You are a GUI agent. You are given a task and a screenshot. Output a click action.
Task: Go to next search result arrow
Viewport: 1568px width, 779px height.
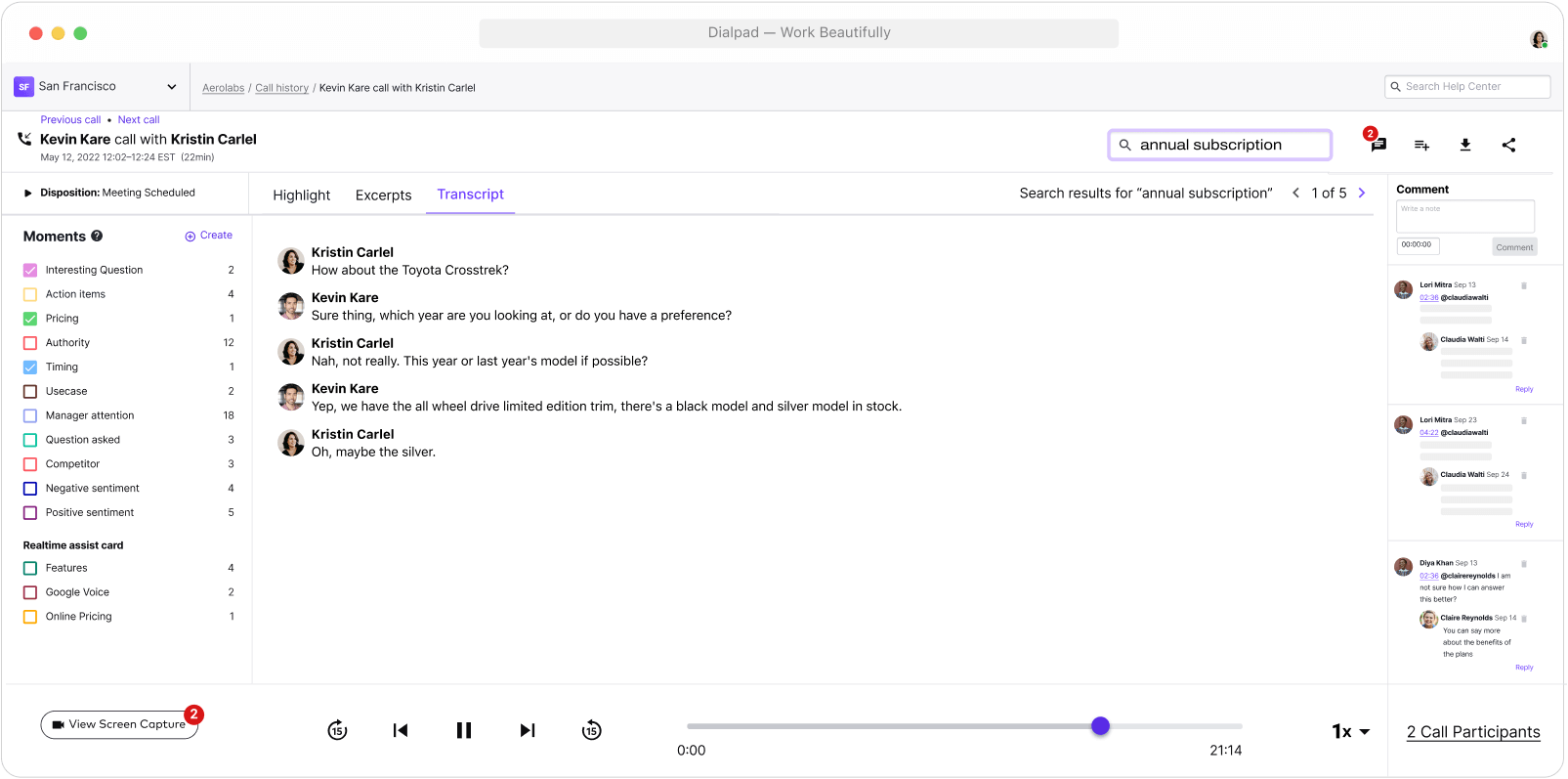1362,193
